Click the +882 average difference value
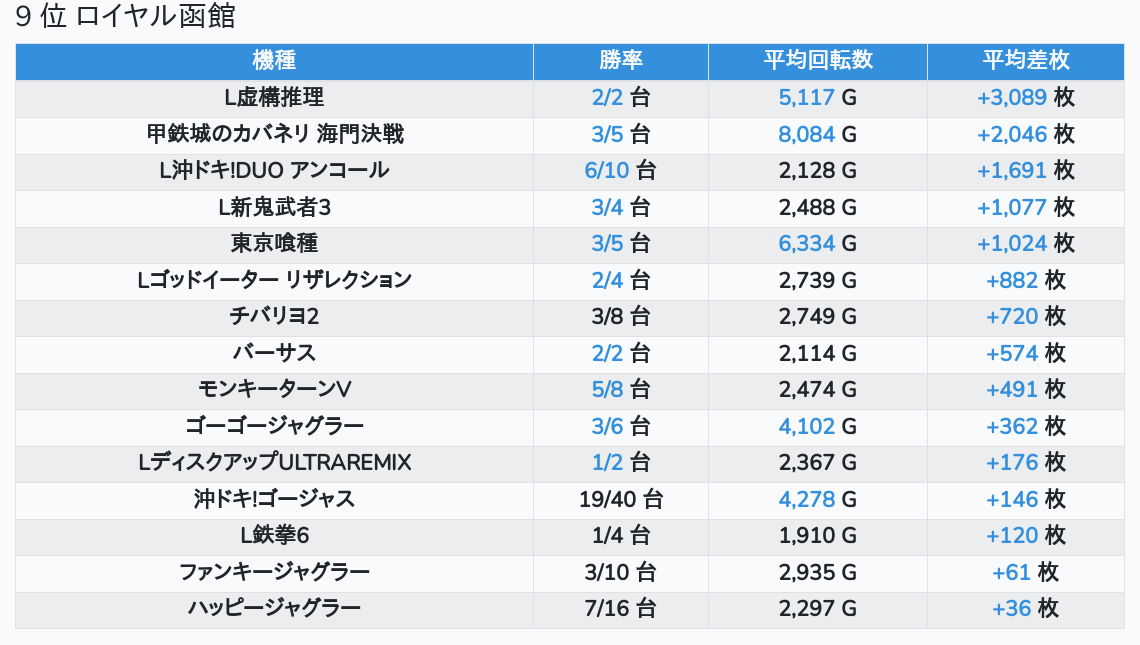The height and width of the screenshot is (645, 1140). coord(1012,280)
